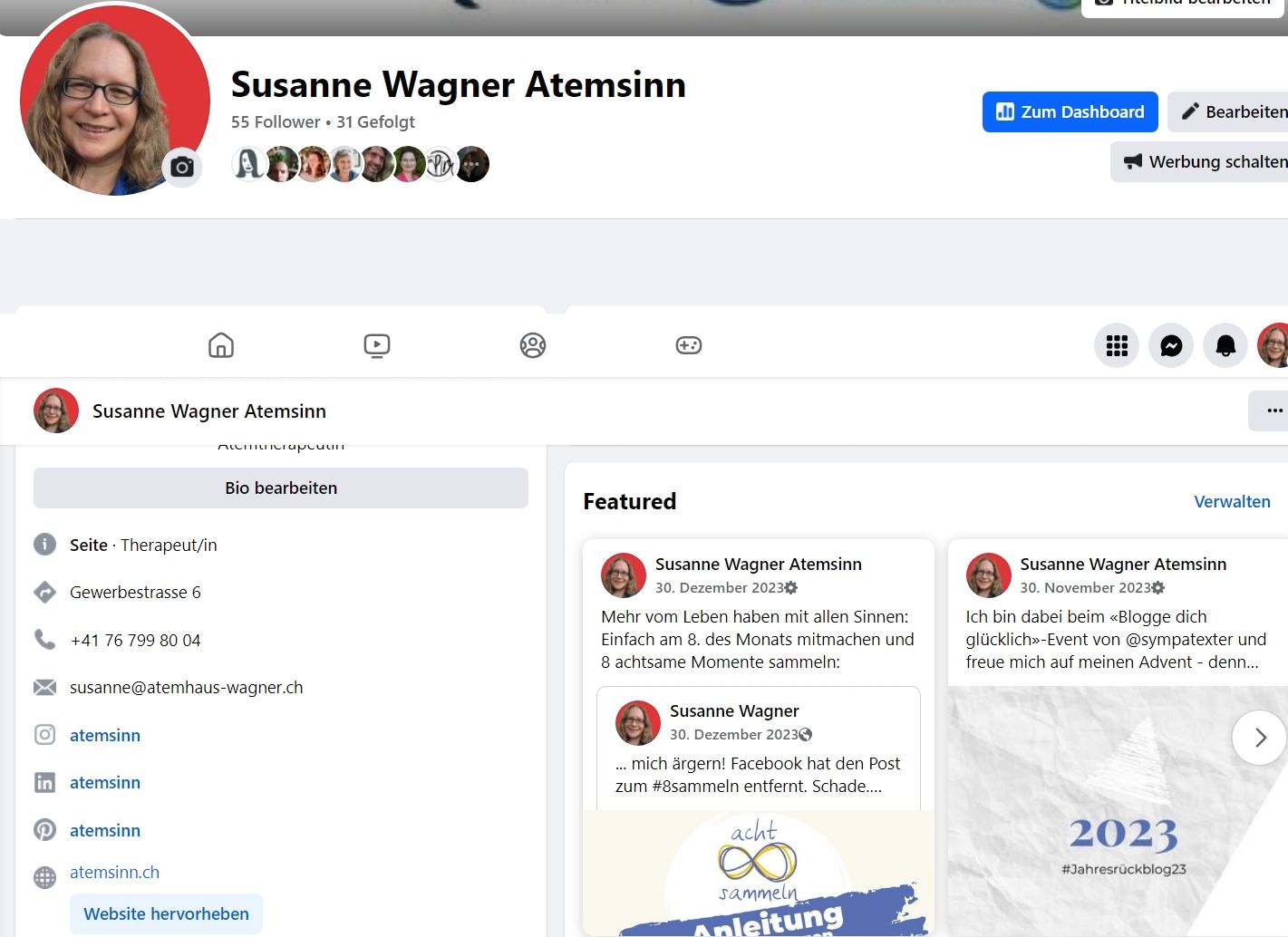
Task: Click Website hervorheben button
Action: click(x=166, y=913)
